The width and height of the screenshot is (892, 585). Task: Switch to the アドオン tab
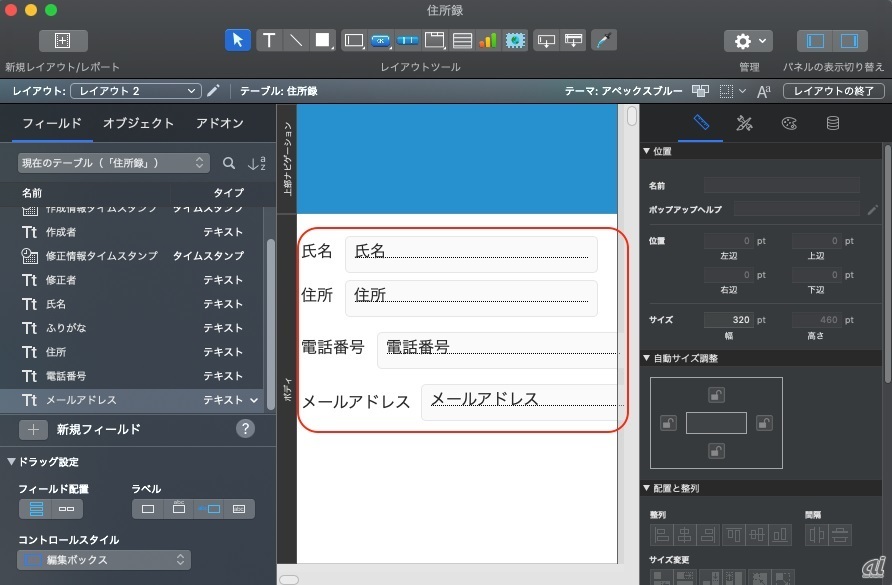pyautogui.click(x=219, y=124)
